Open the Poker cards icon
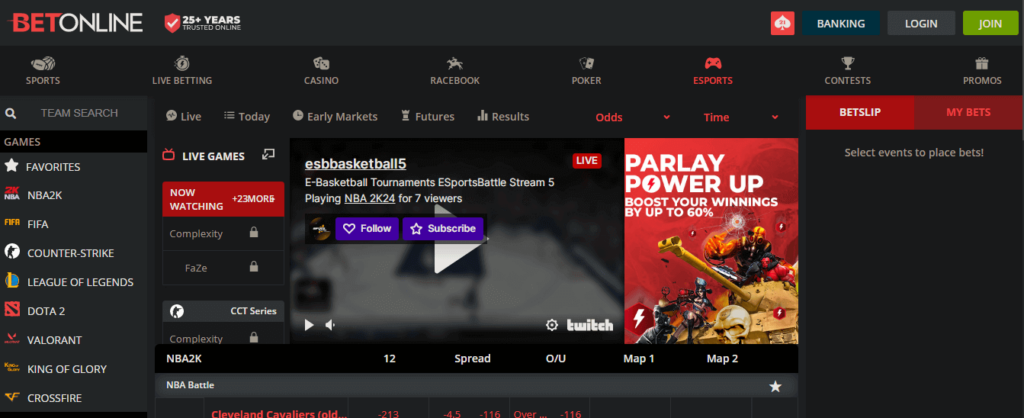 point(586,64)
